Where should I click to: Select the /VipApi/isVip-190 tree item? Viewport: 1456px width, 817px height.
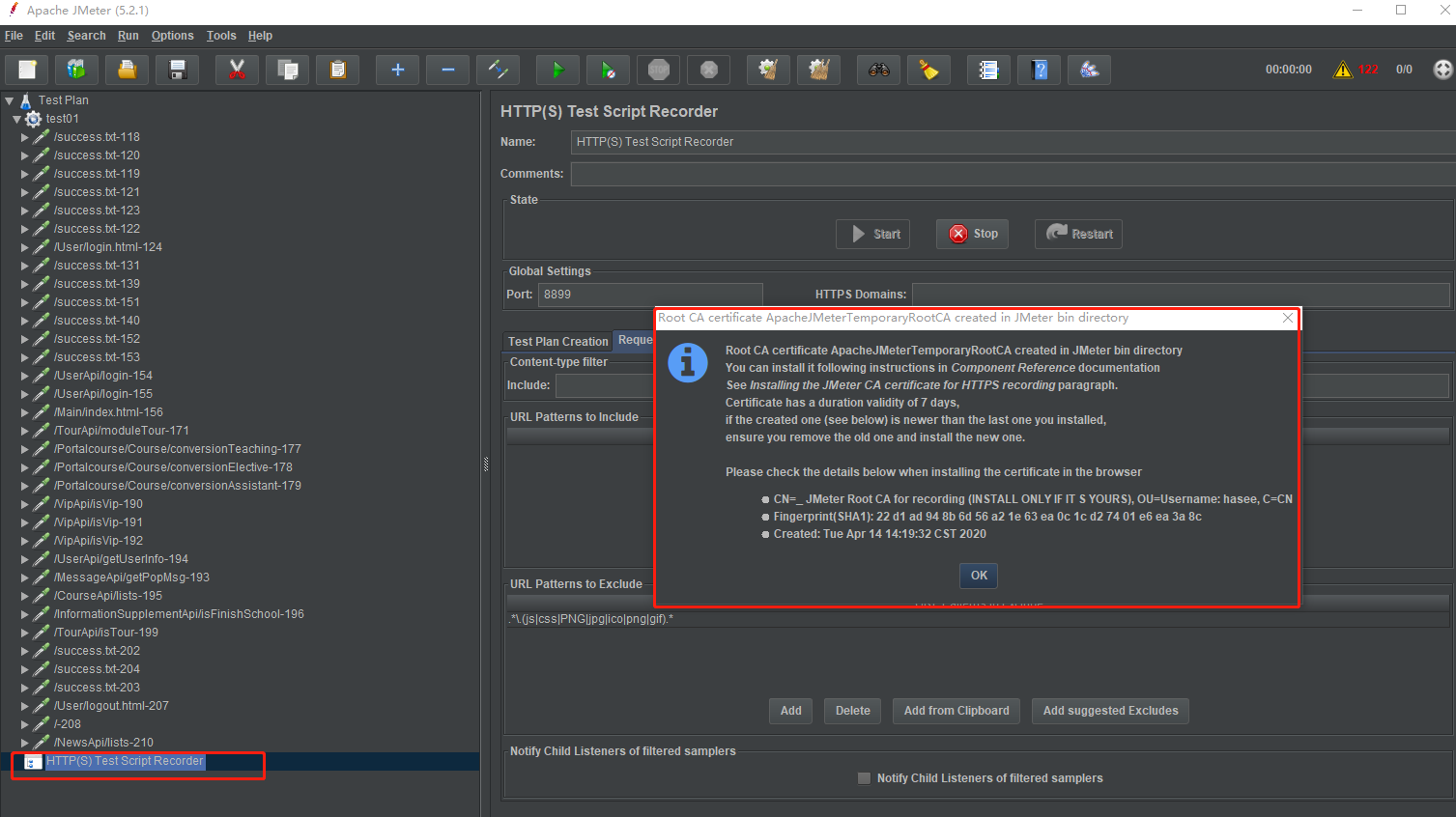pyautogui.click(x=99, y=504)
